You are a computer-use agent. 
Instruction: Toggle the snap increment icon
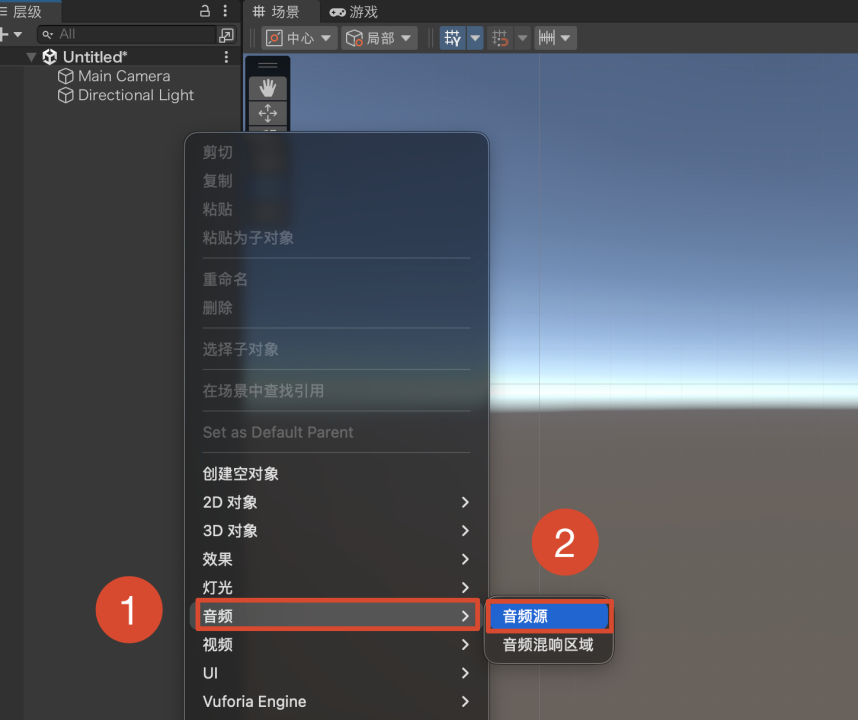500,38
